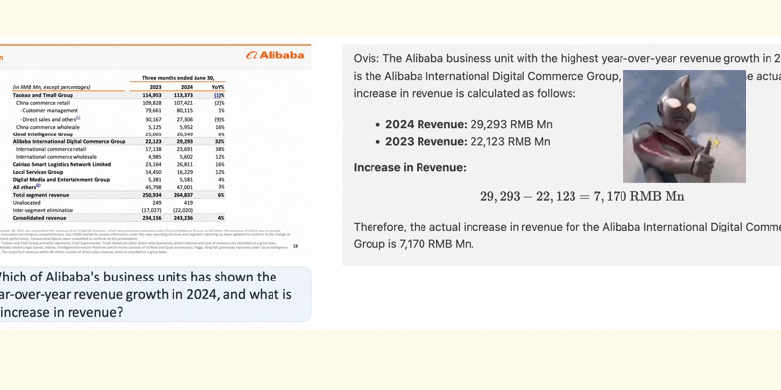
Task: Click the Total segment revenue value 264,837
Action: [x=183, y=195]
